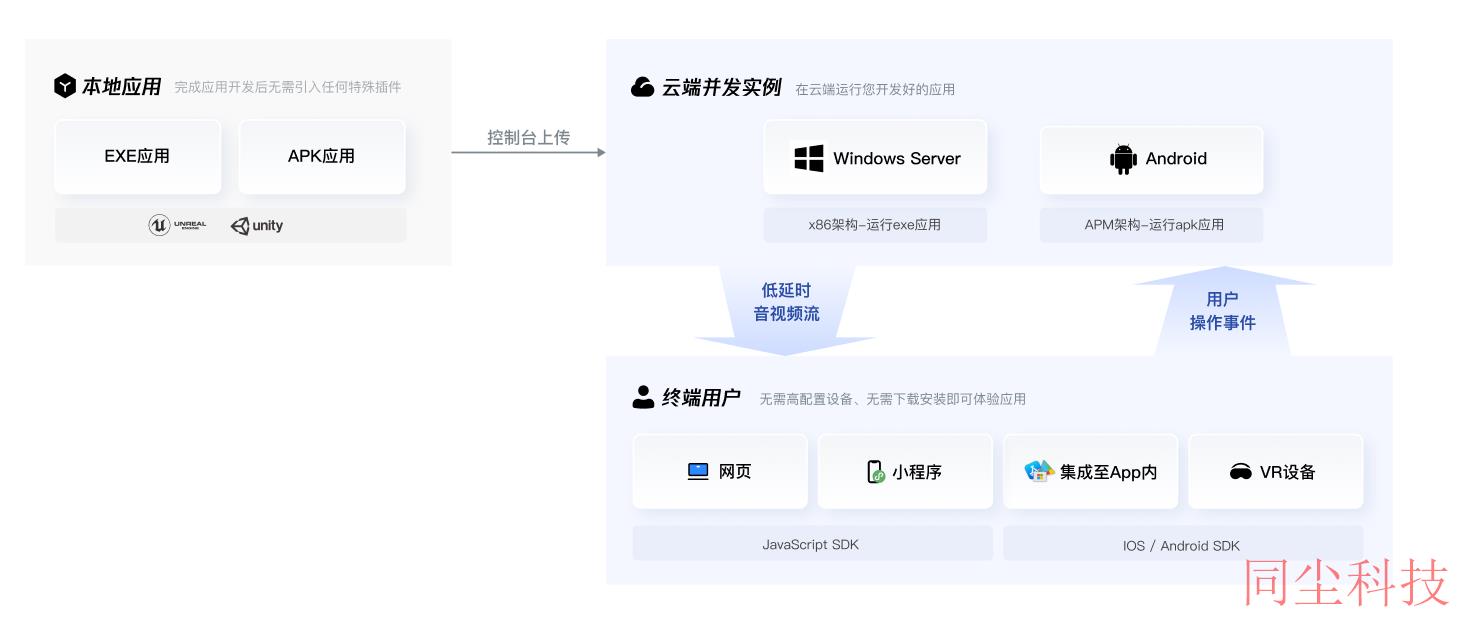Click the cloud icon beside 云端并发实例
The width and height of the screenshot is (1467, 622).
(x=643, y=87)
